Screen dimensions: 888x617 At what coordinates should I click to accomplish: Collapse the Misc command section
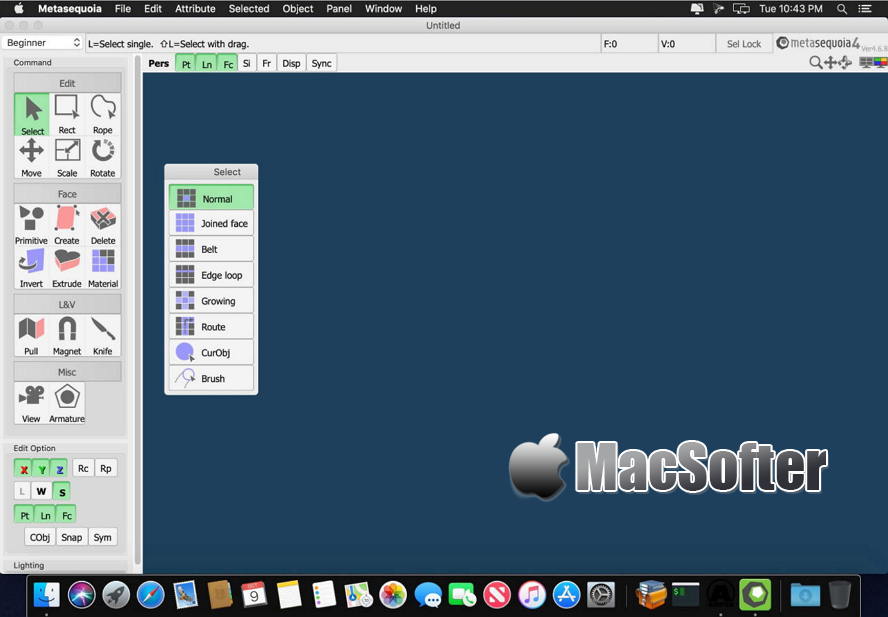coord(67,372)
